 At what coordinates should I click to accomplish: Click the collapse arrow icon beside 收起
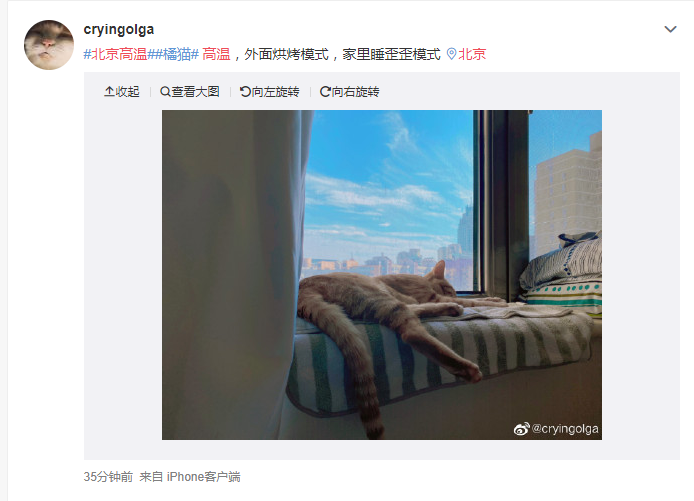tap(109, 92)
